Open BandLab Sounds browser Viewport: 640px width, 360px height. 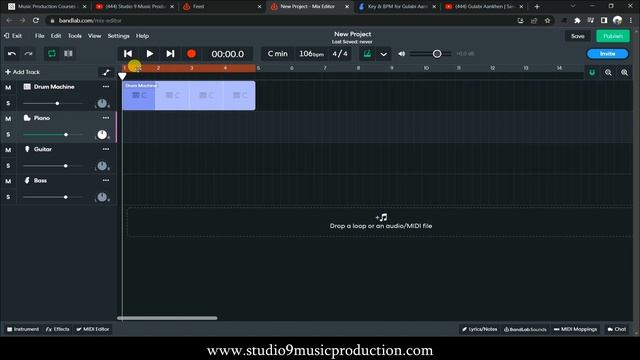[x=525, y=329]
